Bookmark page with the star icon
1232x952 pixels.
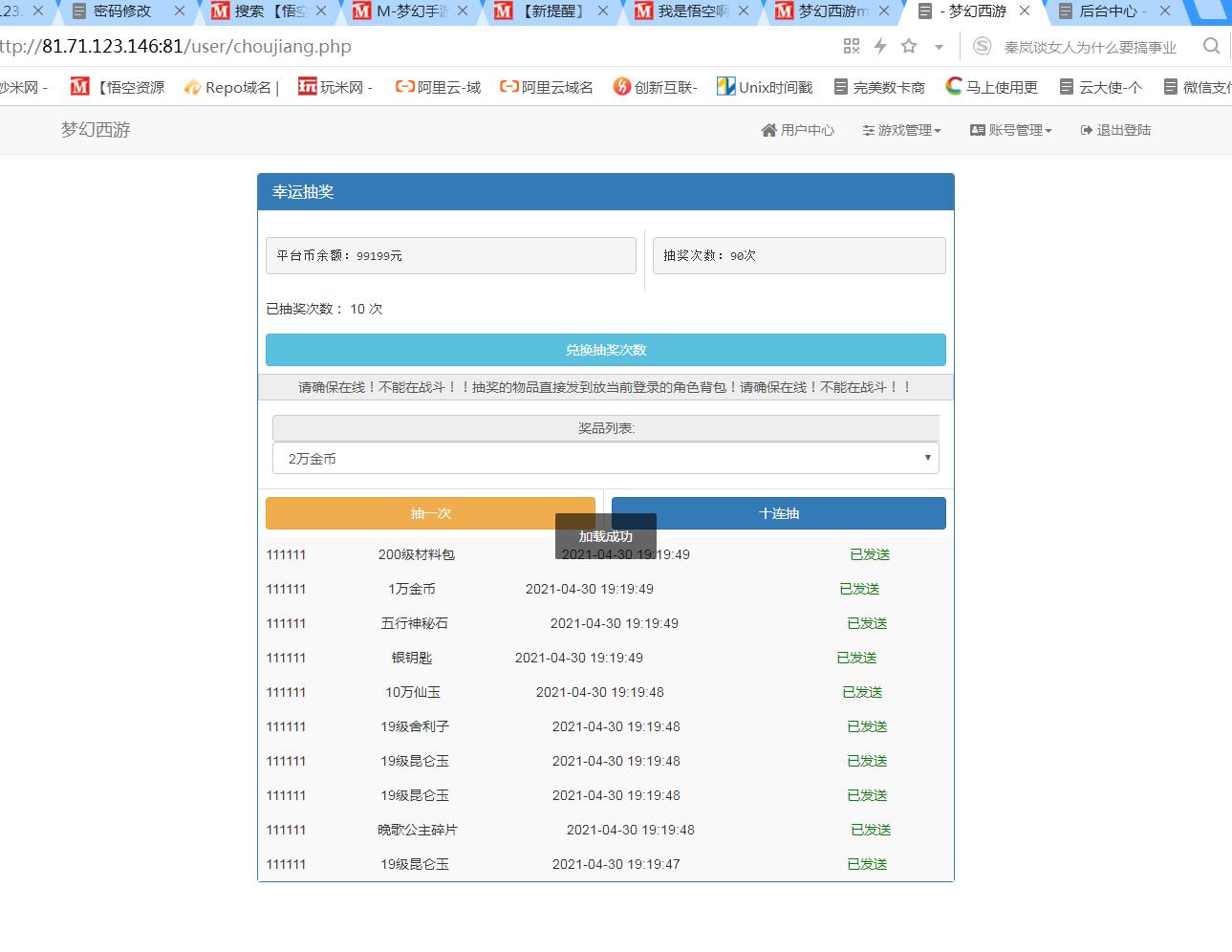909,46
